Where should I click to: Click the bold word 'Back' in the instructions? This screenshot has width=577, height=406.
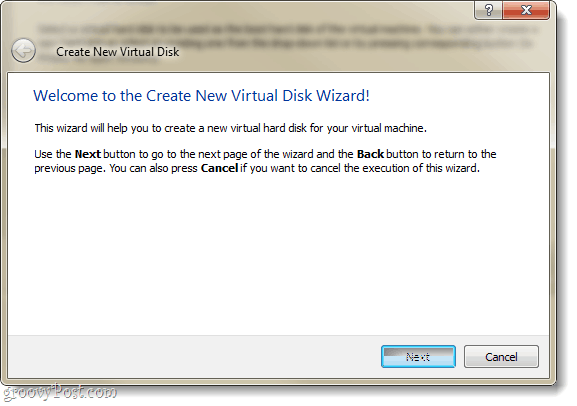click(x=370, y=154)
